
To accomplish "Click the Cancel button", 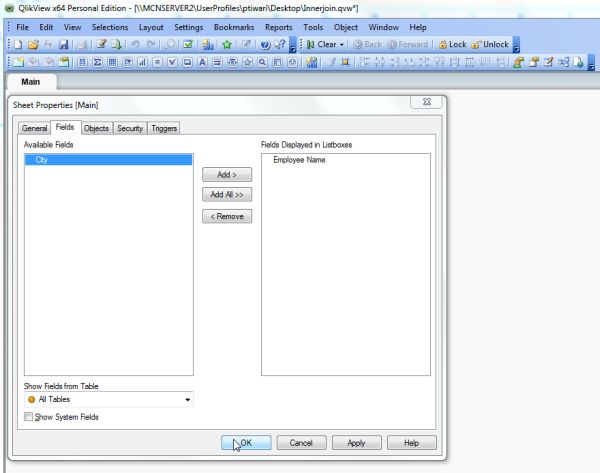I will [x=301, y=443].
